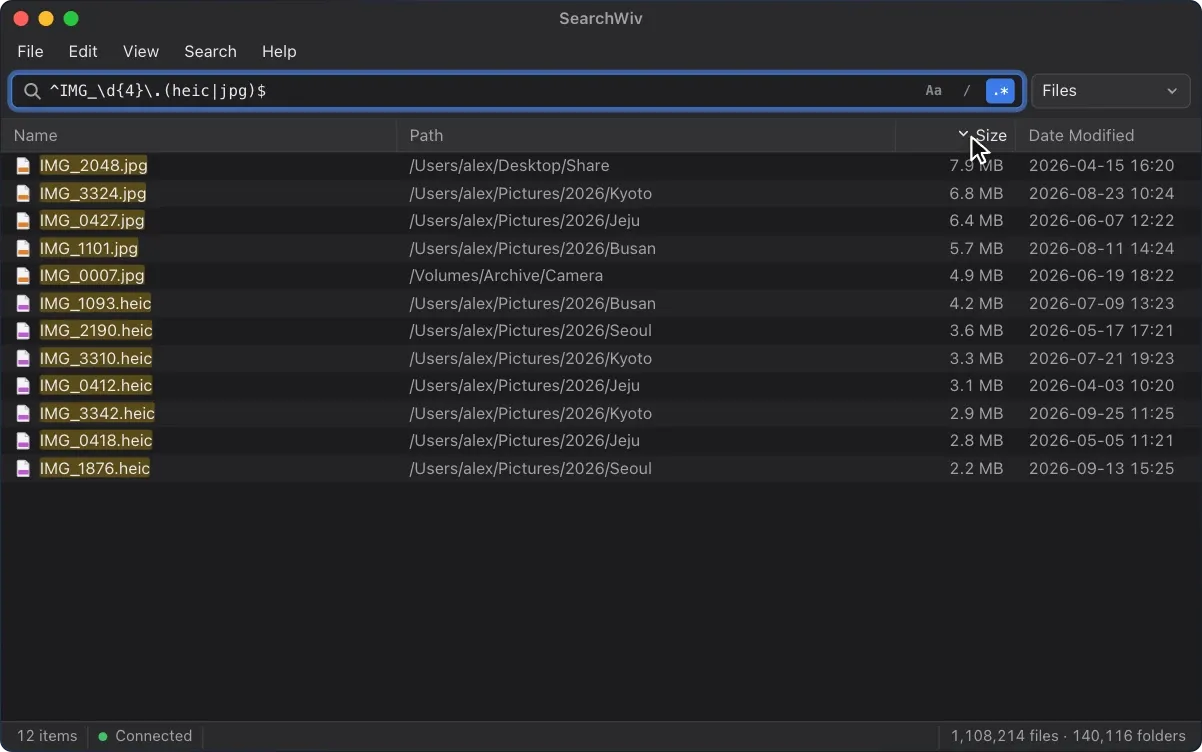This screenshot has height=752, width=1202.
Task: Click Jeju path of IMG_0412.heic row
Action: (524, 386)
